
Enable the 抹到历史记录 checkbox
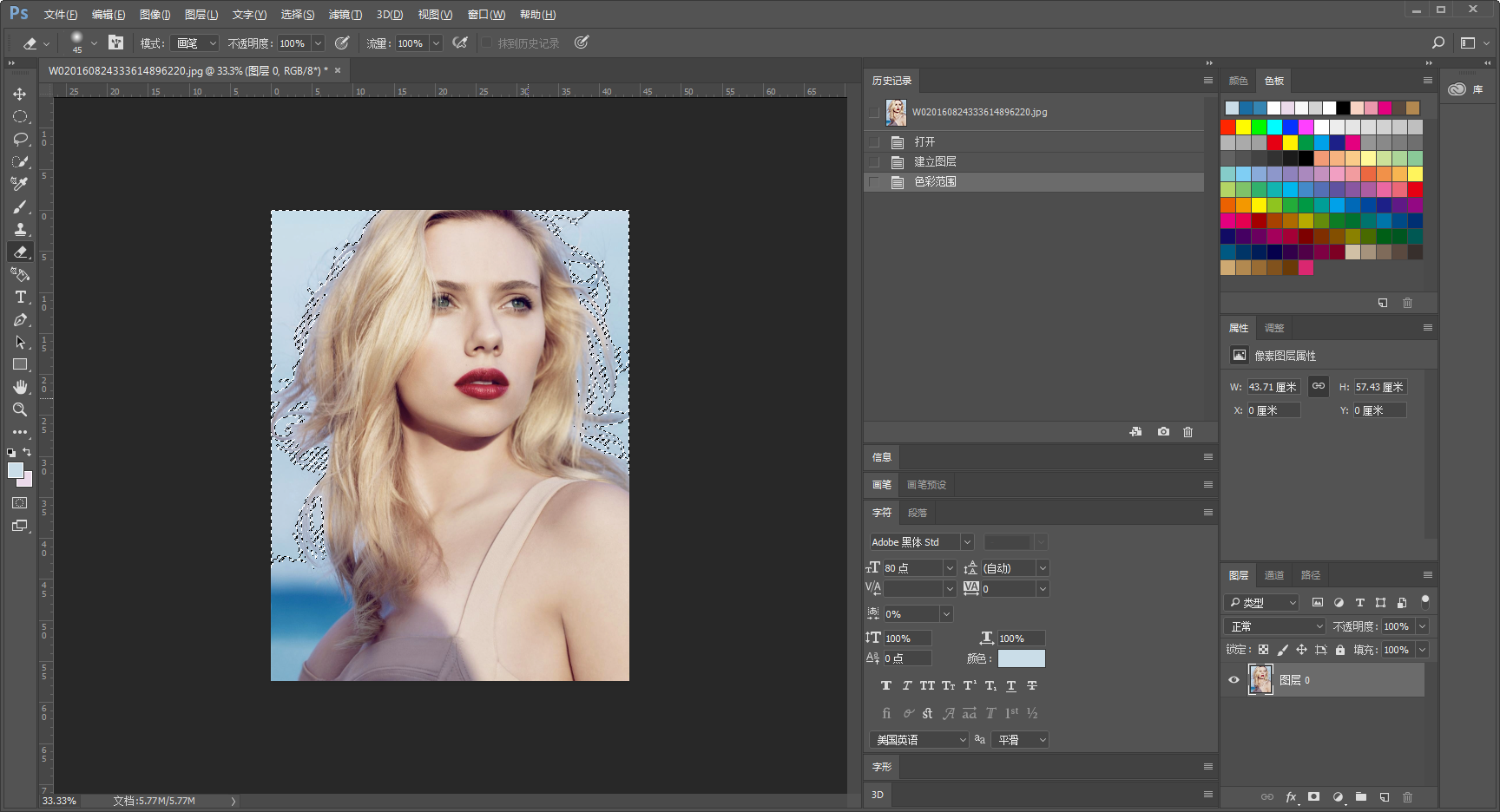[487, 43]
